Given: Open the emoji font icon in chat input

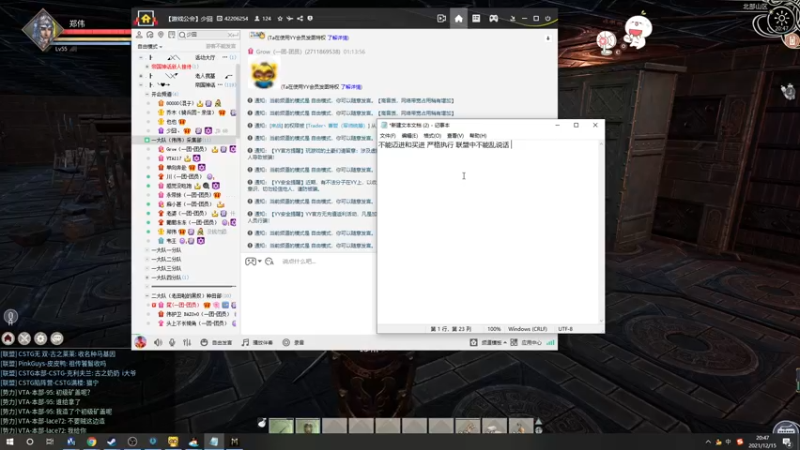Looking at the screenshot, I should (x=270, y=261).
